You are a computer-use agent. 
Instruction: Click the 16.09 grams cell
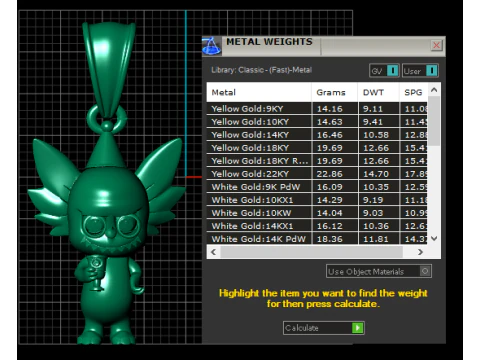pyautogui.click(x=335, y=187)
